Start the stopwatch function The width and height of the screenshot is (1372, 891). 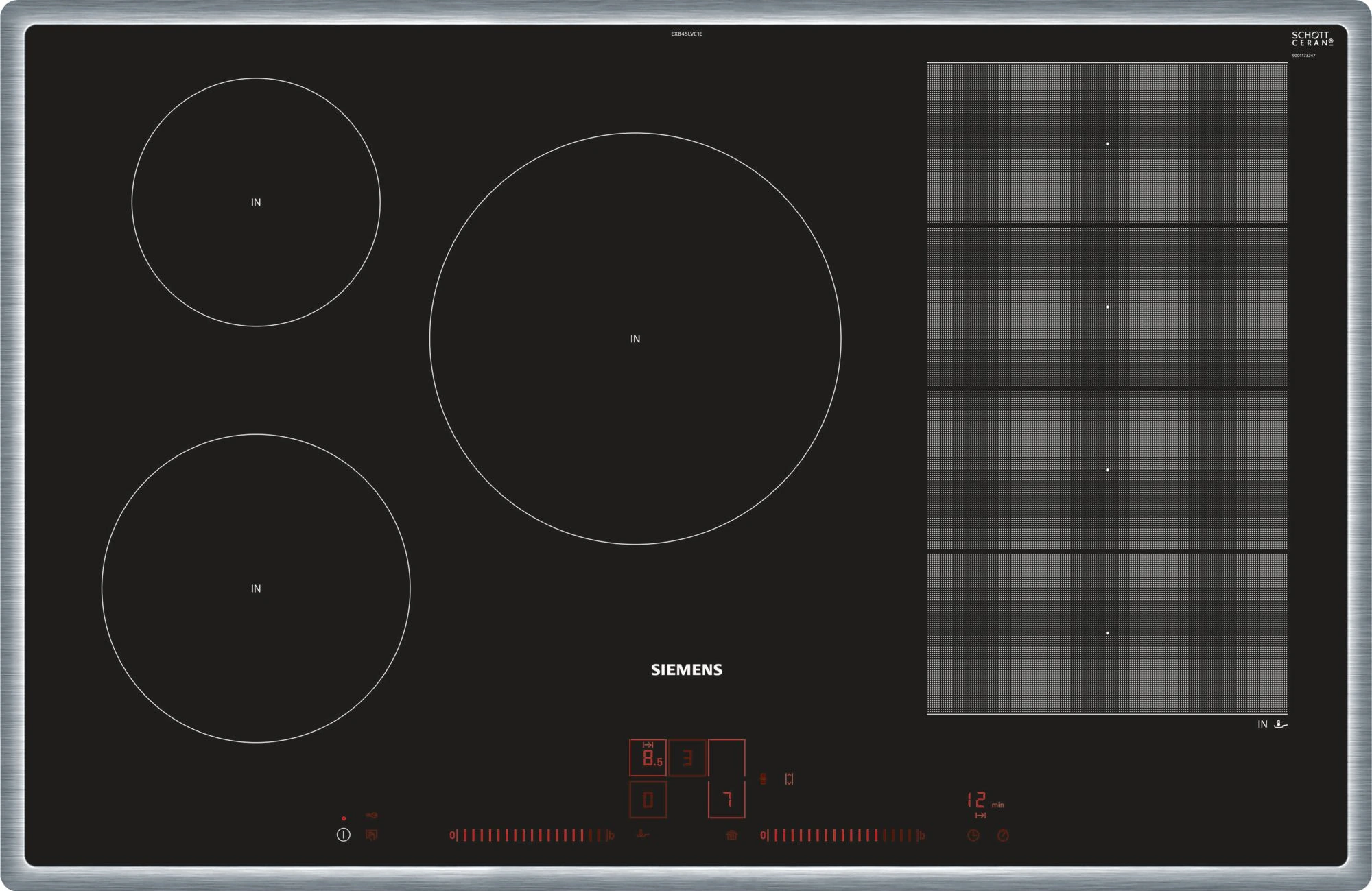pyautogui.click(x=1003, y=835)
